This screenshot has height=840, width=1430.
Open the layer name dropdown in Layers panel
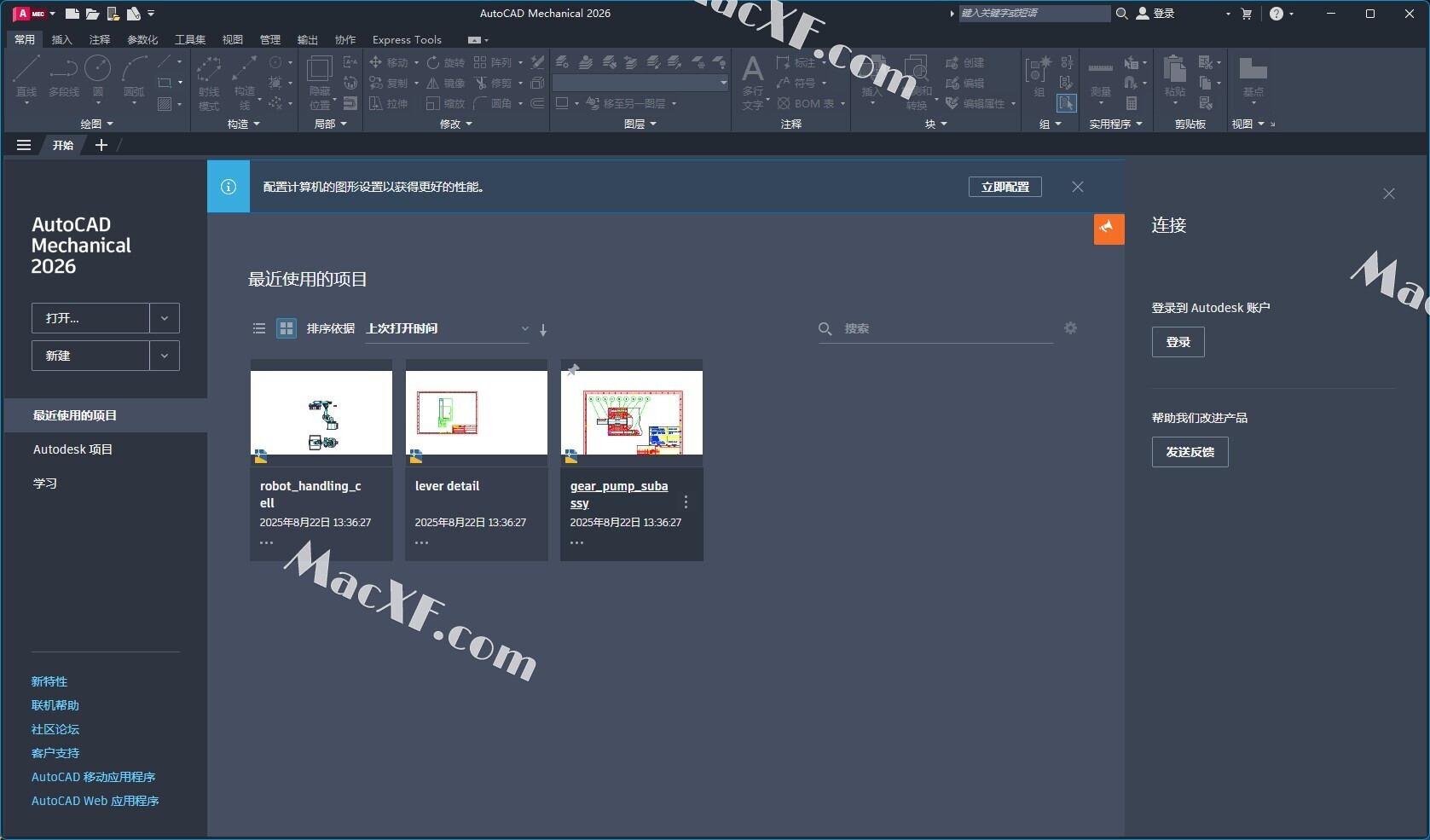click(640, 83)
